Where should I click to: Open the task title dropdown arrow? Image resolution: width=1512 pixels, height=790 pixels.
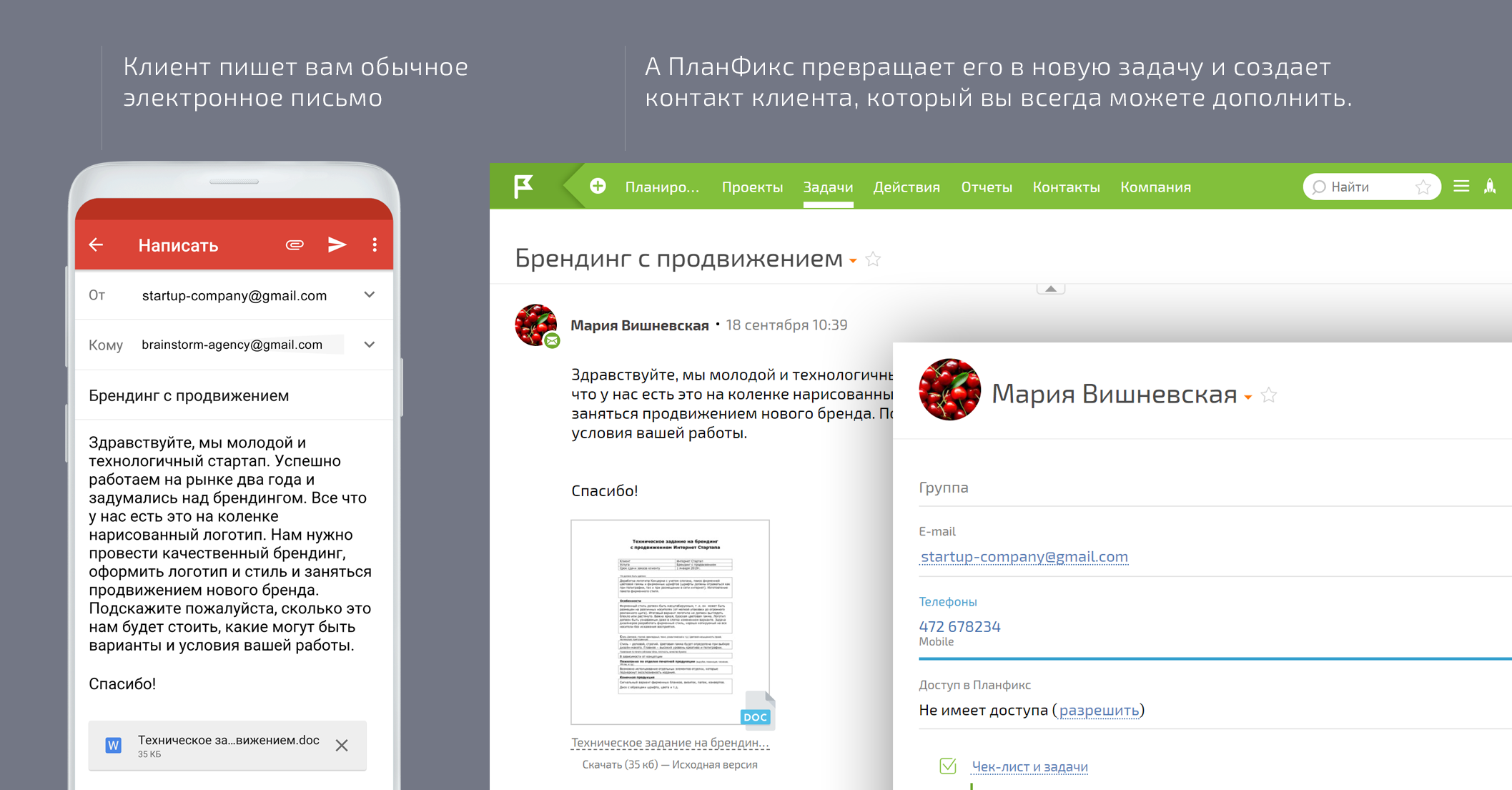[854, 261]
